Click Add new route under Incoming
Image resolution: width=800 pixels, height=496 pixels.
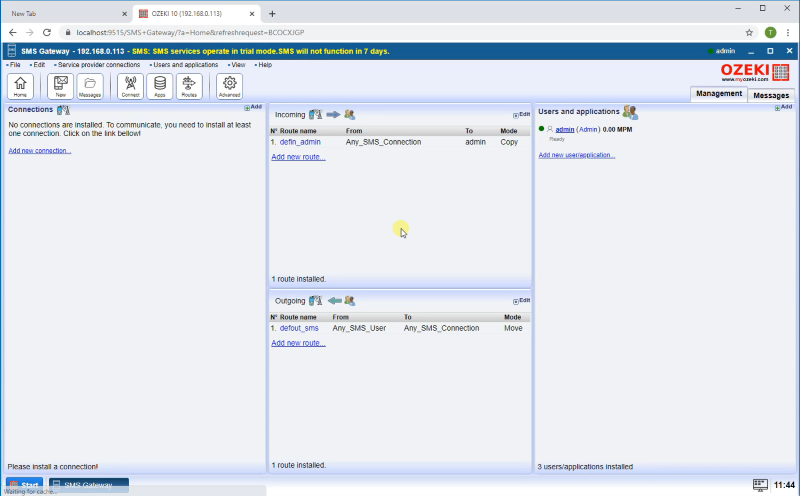pos(298,157)
